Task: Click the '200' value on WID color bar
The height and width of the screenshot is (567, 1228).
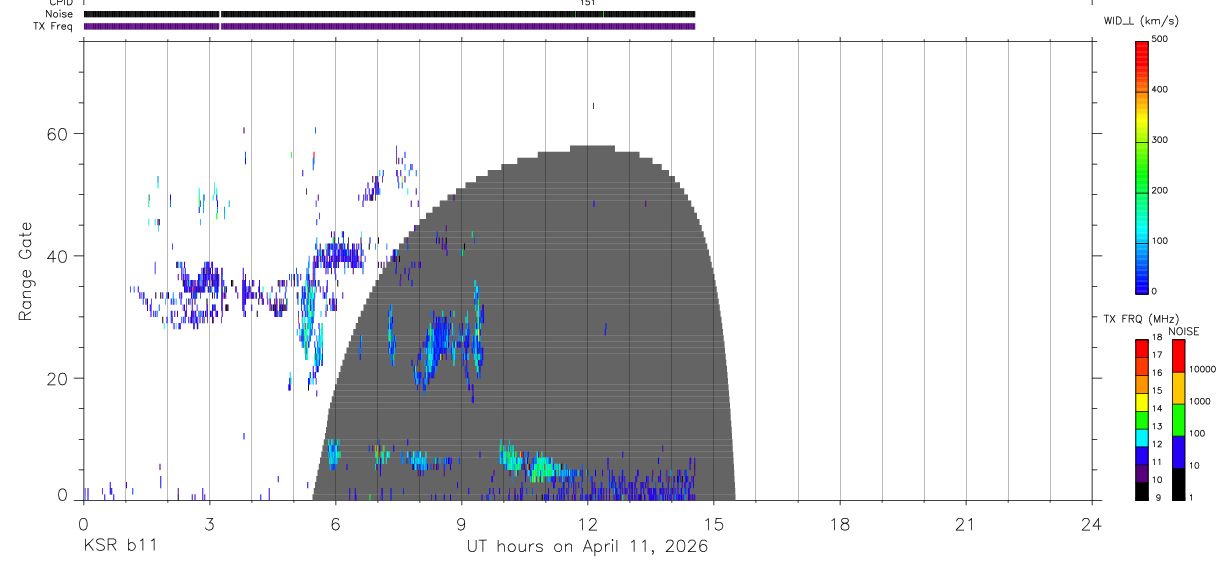Action: [x=1160, y=190]
